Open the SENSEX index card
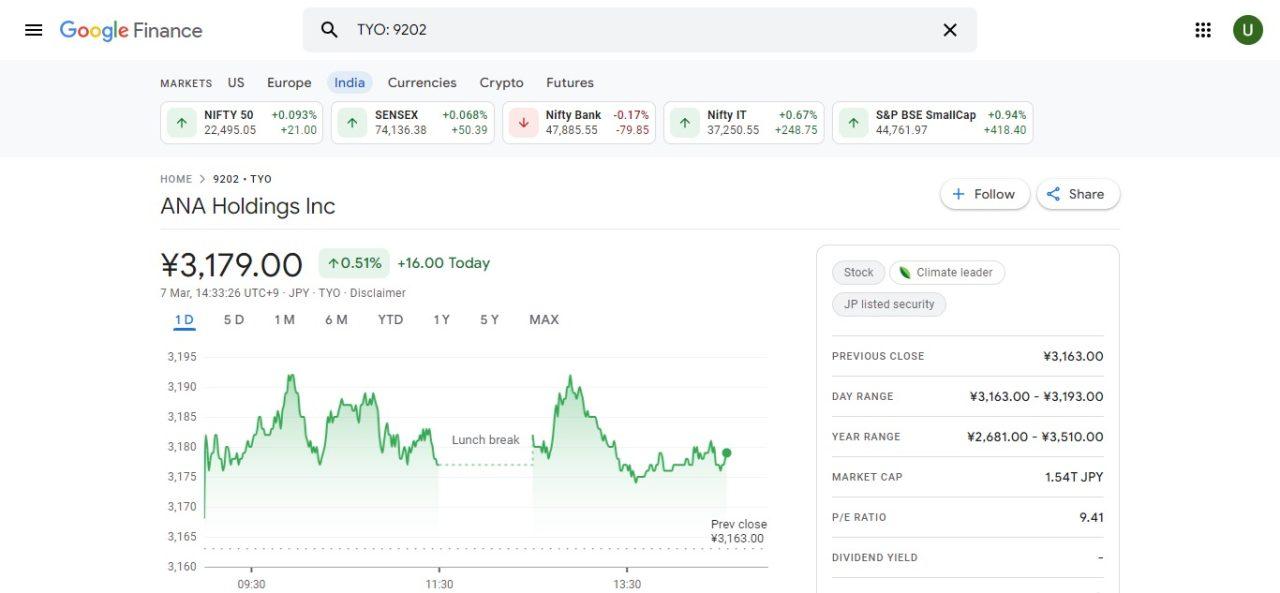 [413, 123]
